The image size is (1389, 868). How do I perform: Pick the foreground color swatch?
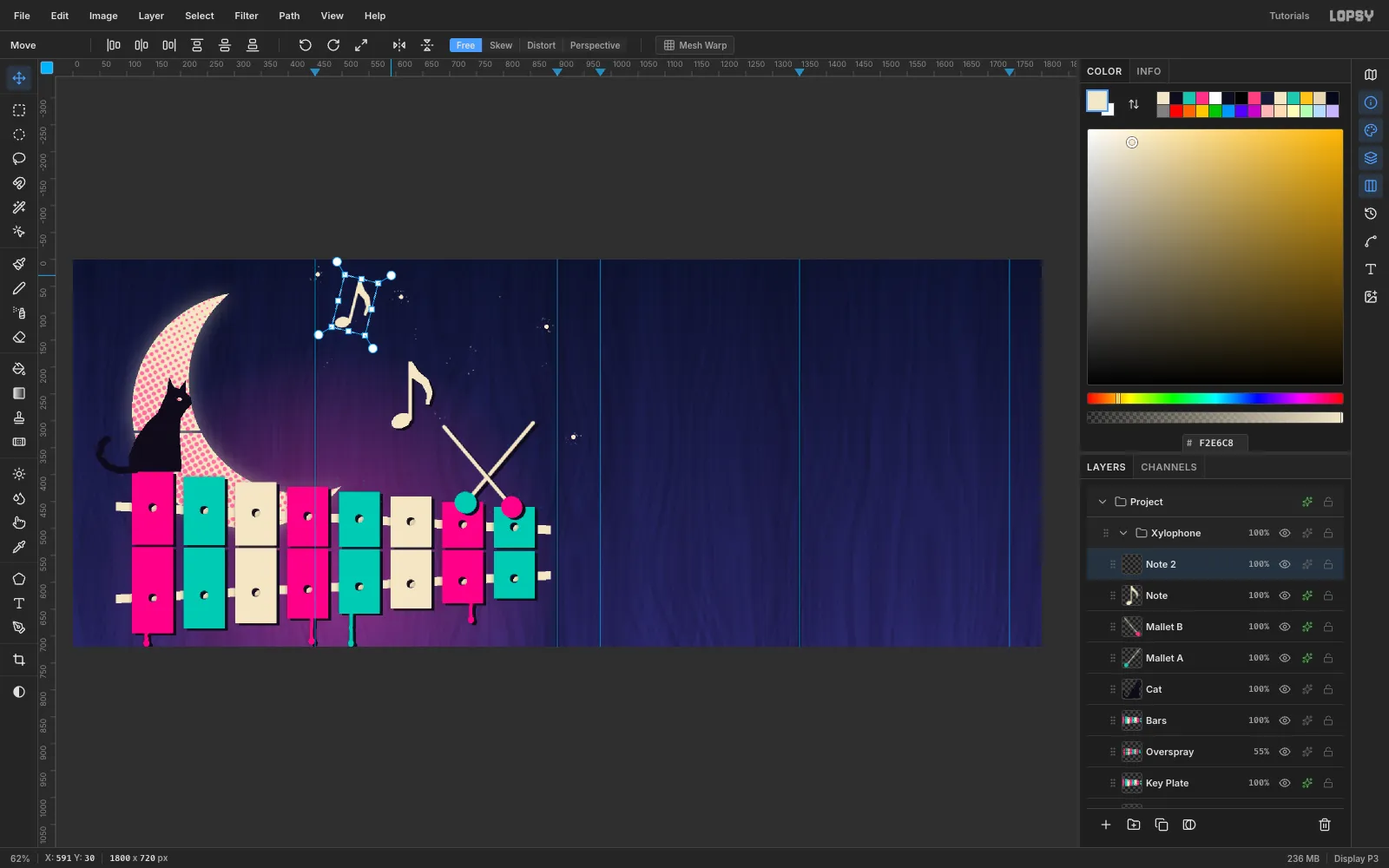click(1097, 101)
